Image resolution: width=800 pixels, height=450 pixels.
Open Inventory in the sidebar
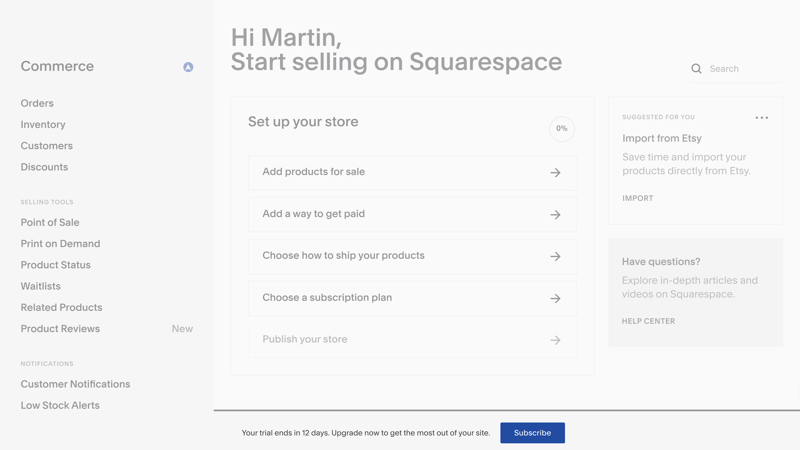coord(43,124)
